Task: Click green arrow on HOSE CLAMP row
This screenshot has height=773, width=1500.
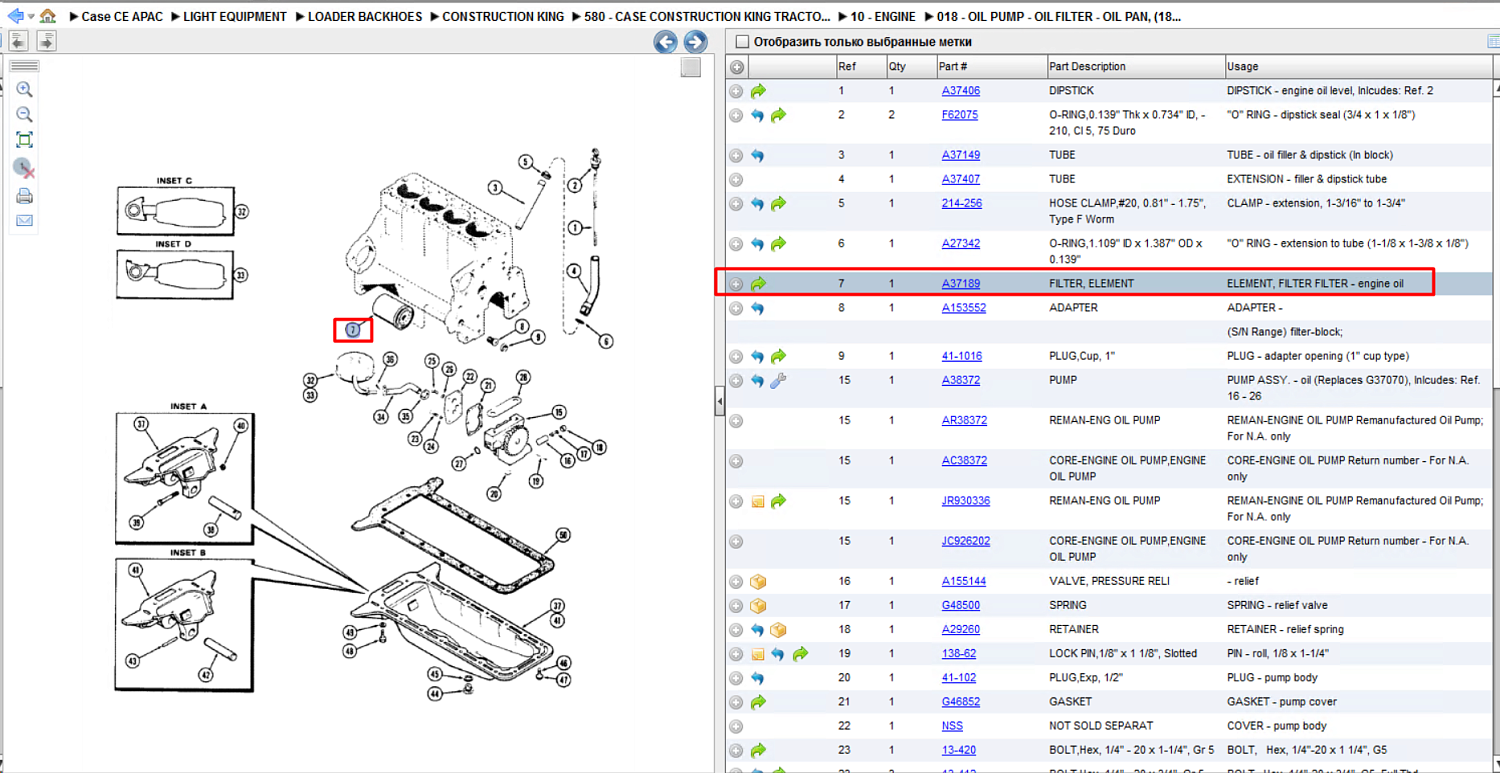Action: 779,203
